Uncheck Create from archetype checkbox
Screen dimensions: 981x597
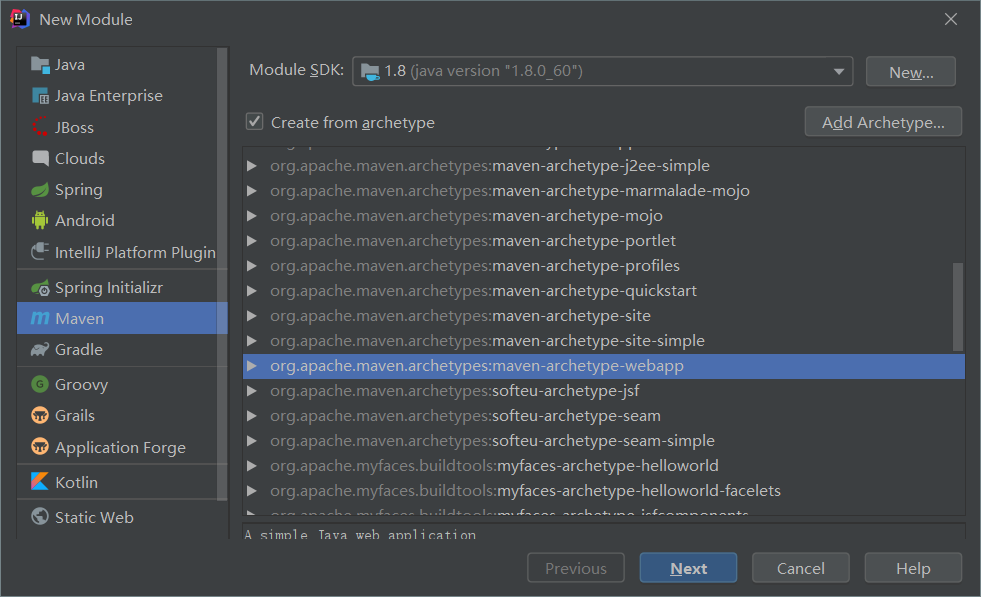coord(255,121)
